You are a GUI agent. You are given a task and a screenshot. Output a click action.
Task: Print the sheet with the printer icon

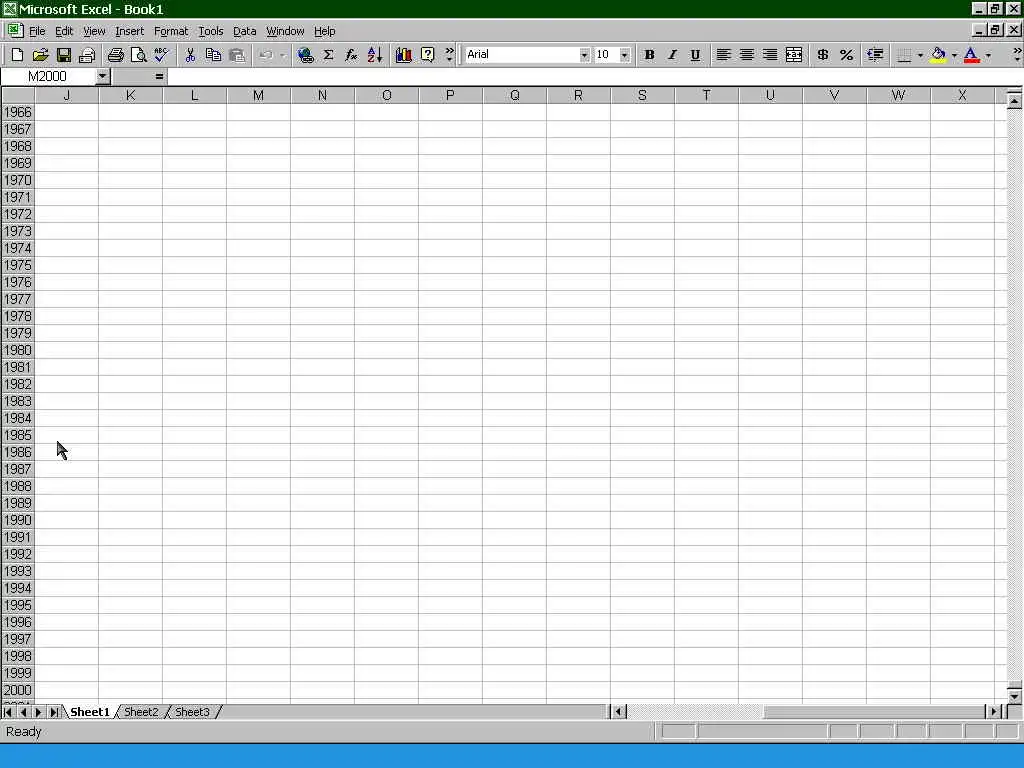point(116,55)
